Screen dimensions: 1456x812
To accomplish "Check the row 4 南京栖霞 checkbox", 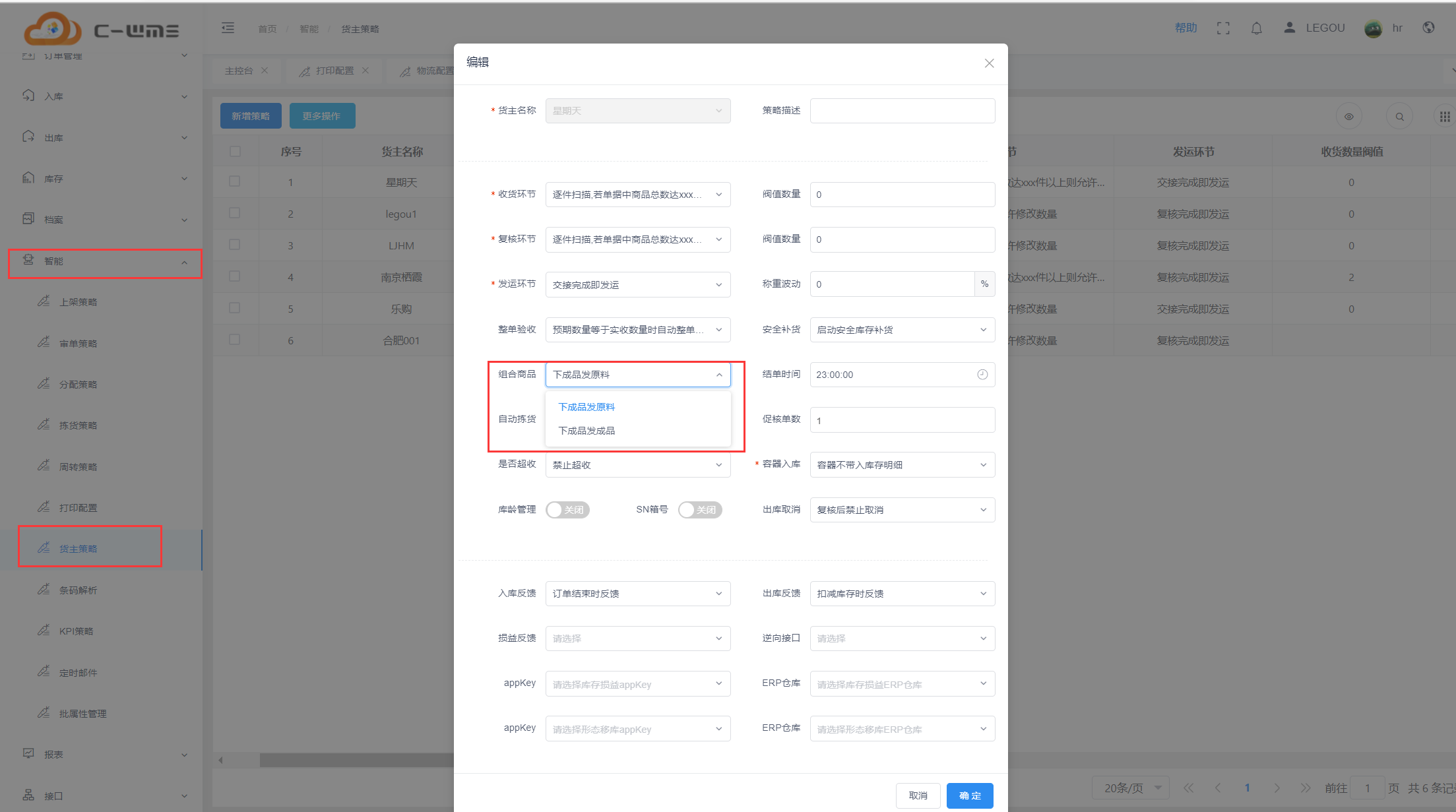I will point(235,276).
